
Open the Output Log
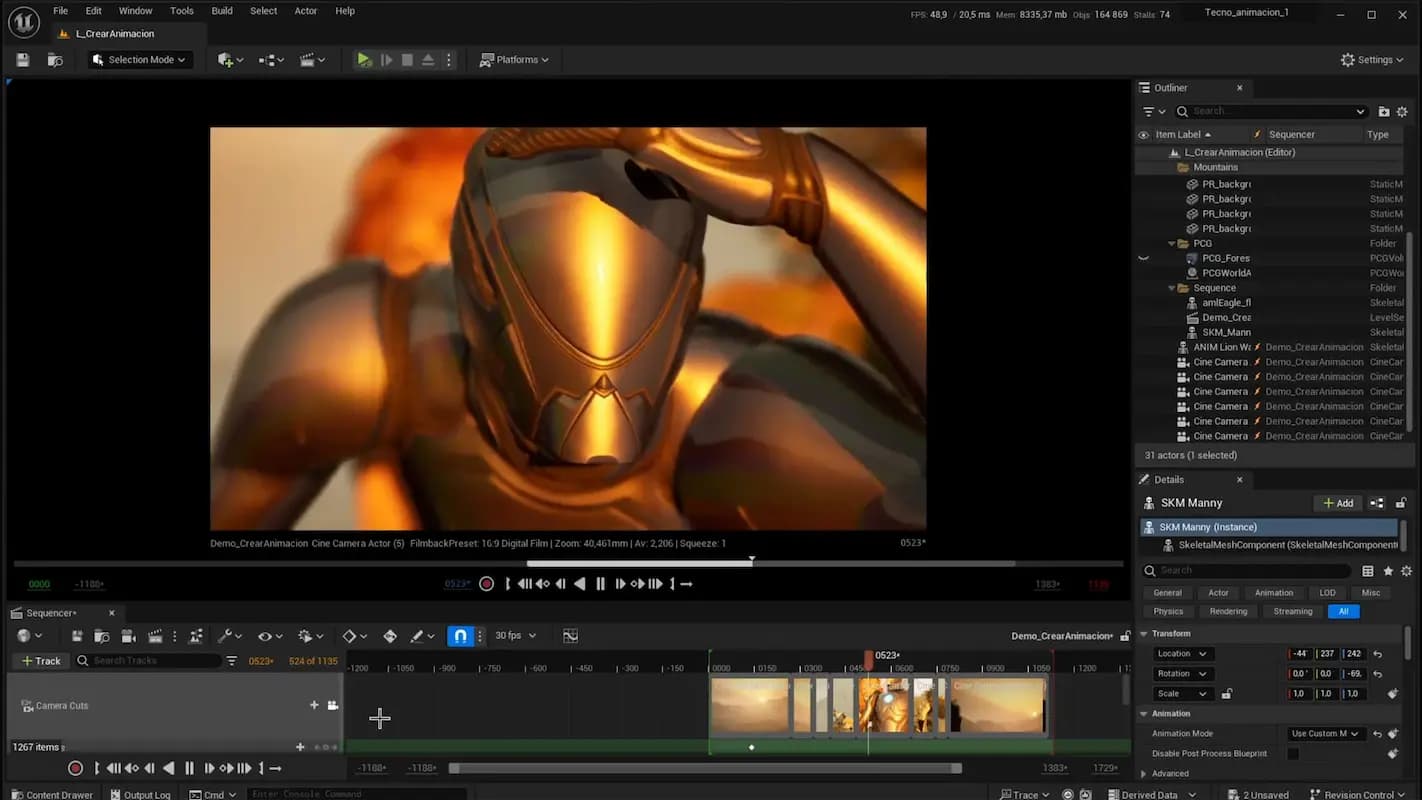point(140,795)
